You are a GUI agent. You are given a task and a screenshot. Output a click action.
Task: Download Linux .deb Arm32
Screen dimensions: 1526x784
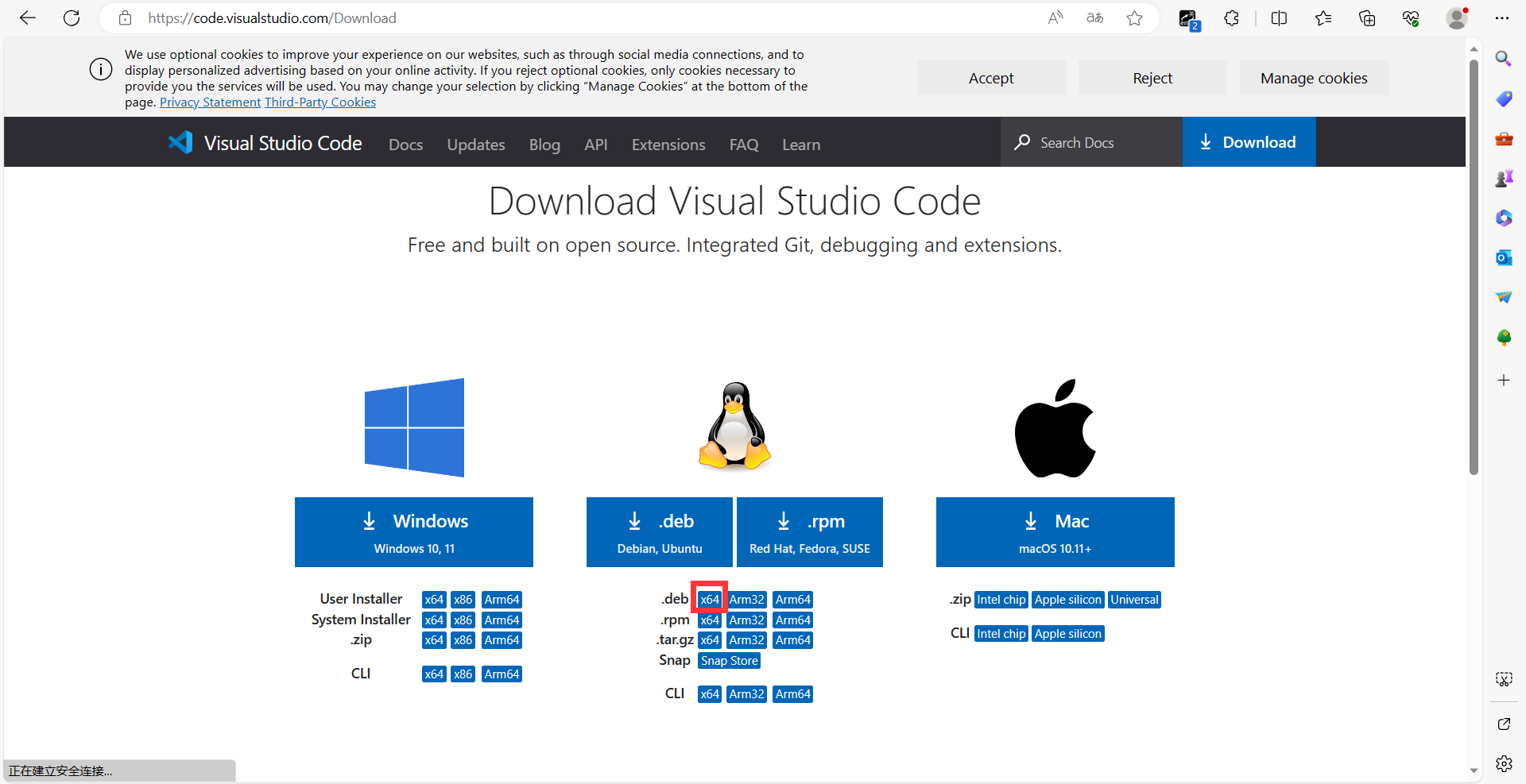(x=747, y=600)
